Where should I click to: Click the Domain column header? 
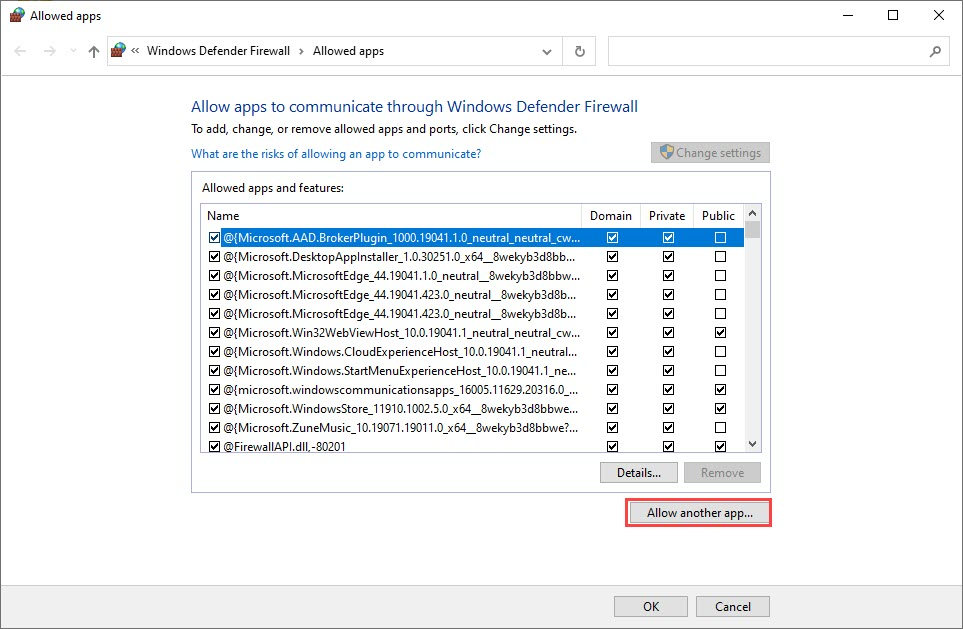point(610,216)
